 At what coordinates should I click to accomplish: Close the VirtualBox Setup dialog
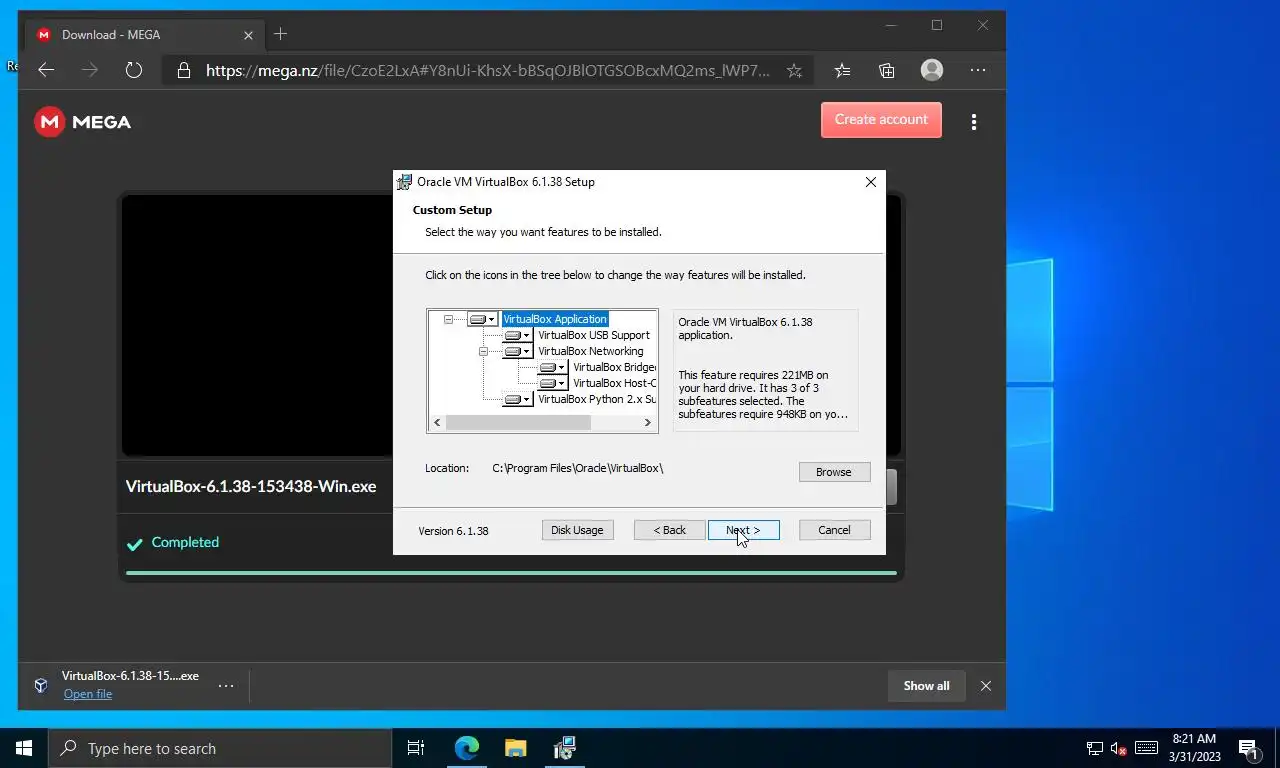(x=870, y=182)
